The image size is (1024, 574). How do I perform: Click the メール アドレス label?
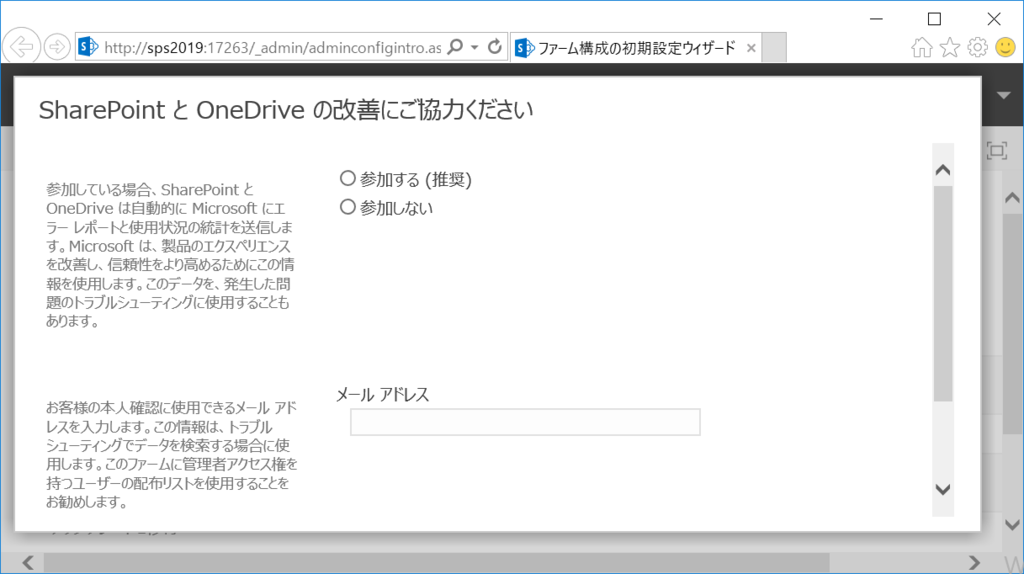[x=383, y=394]
